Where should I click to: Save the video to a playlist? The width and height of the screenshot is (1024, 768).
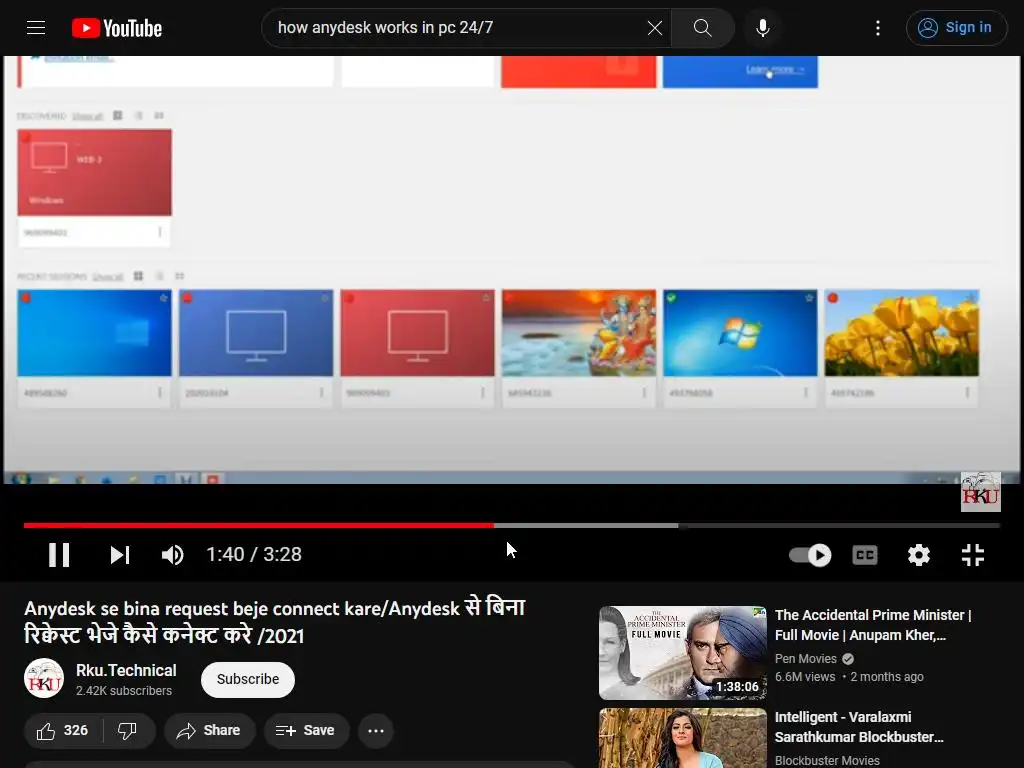[x=306, y=731]
